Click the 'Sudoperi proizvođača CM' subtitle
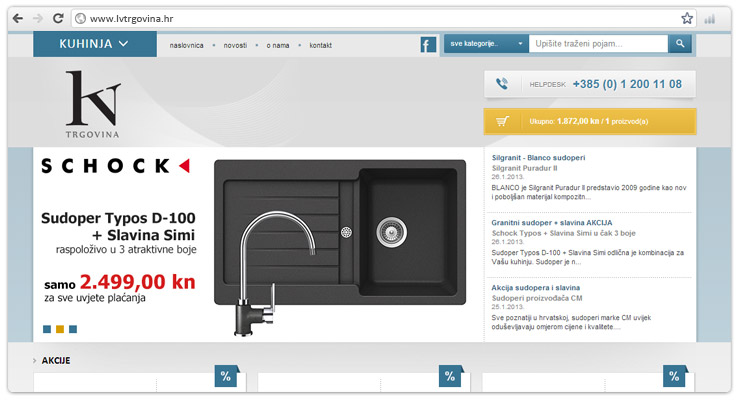740x400 pixels. [x=537, y=298]
